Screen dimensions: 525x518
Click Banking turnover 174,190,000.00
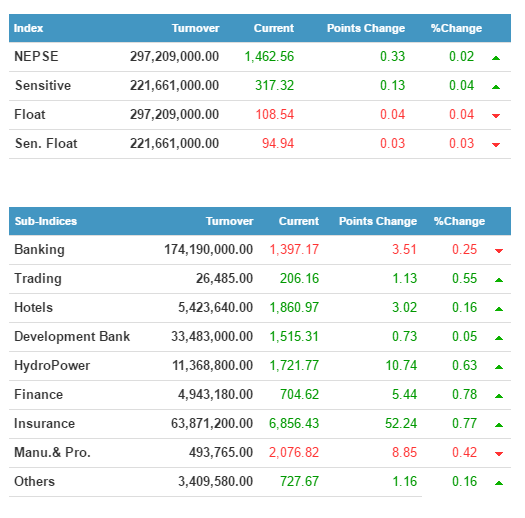pyautogui.click(x=208, y=249)
